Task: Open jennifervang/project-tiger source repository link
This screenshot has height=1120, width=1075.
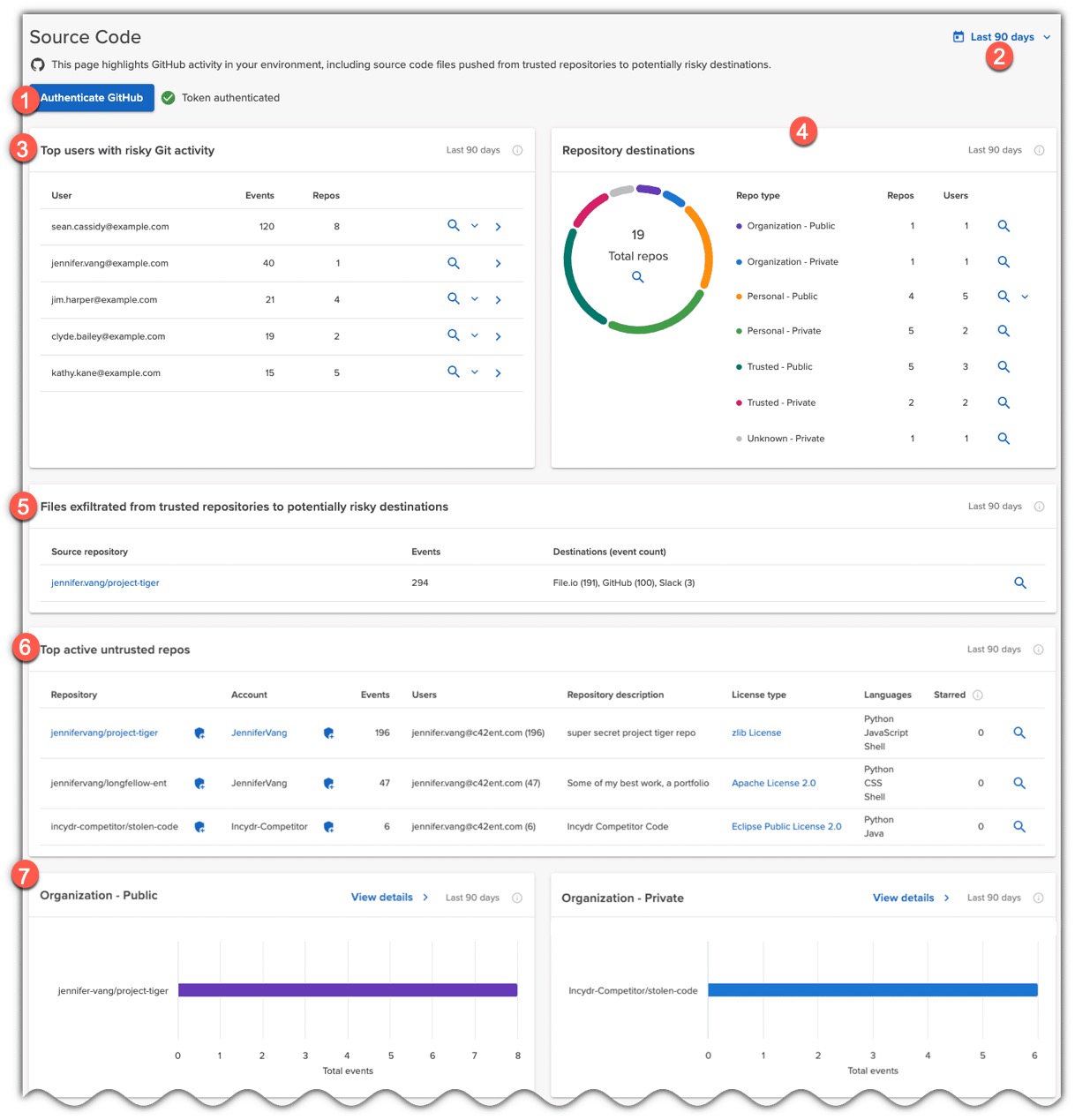Action: [x=105, y=583]
